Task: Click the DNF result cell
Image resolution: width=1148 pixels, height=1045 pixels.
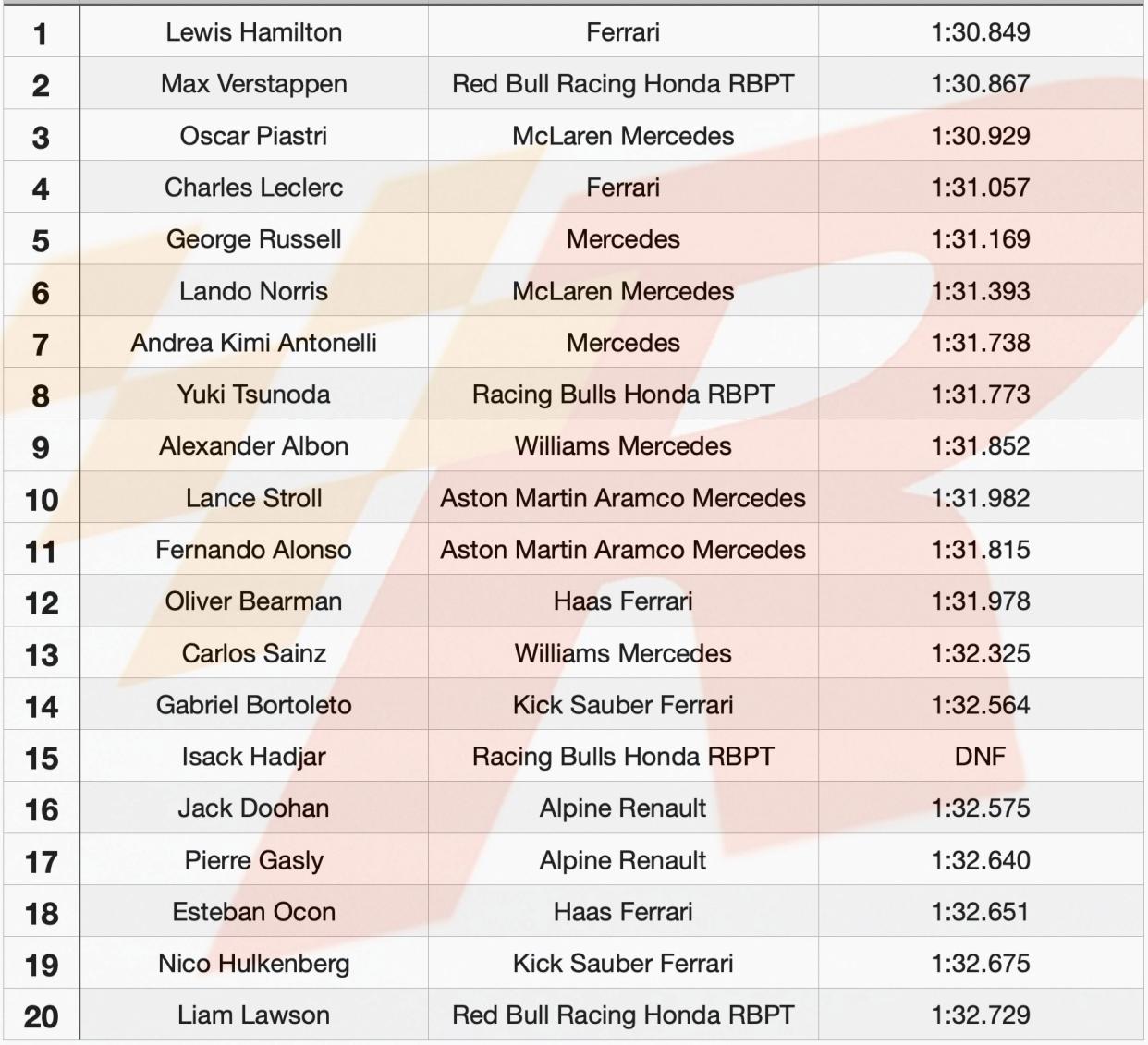Action: pos(980,757)
